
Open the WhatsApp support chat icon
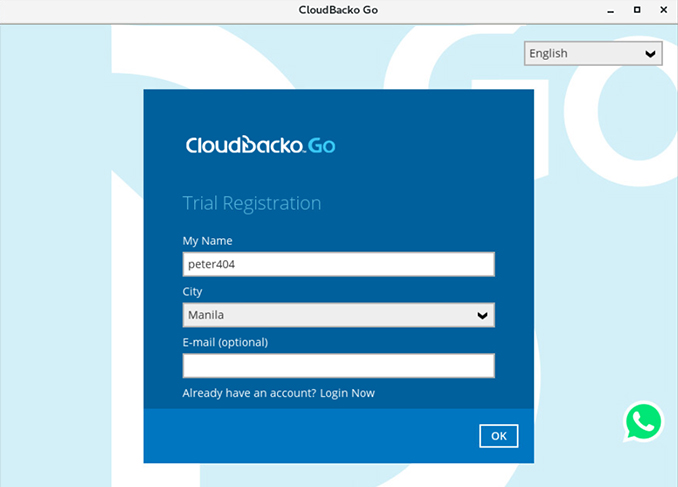click(x=643, y=422)
